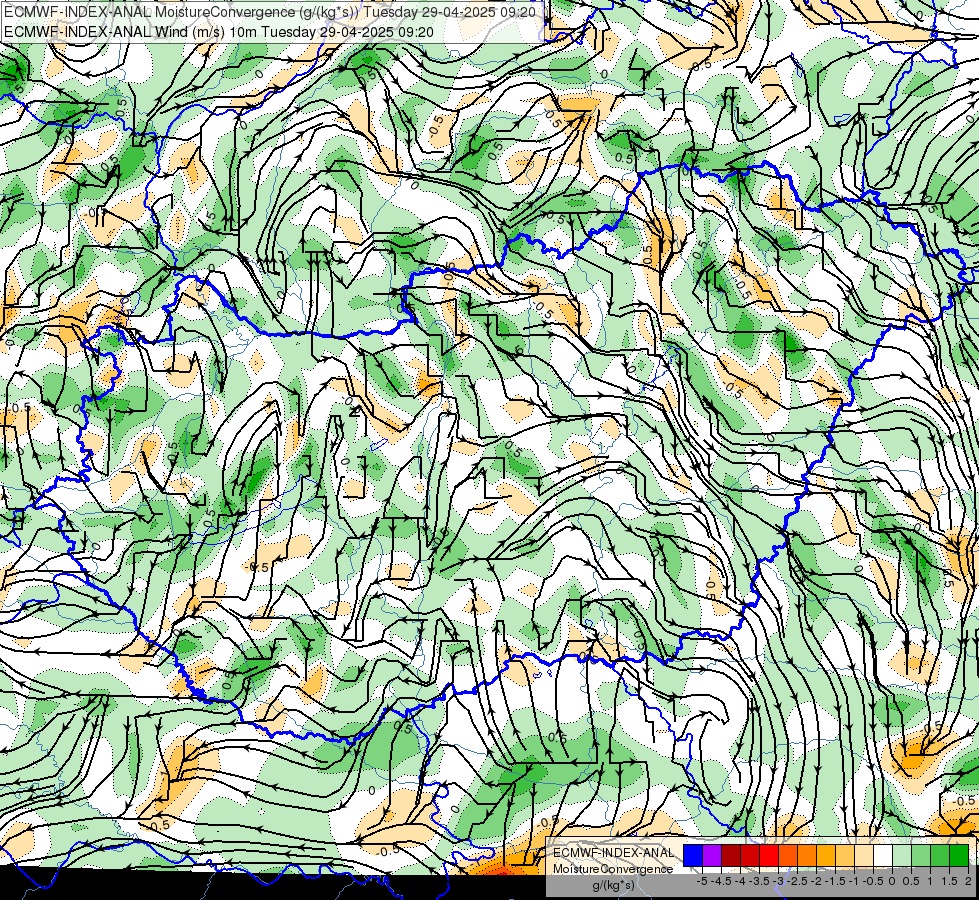Select the dark maroon legend swatch
The width and height of the screenshot is (979, 900).
point(731,855)
